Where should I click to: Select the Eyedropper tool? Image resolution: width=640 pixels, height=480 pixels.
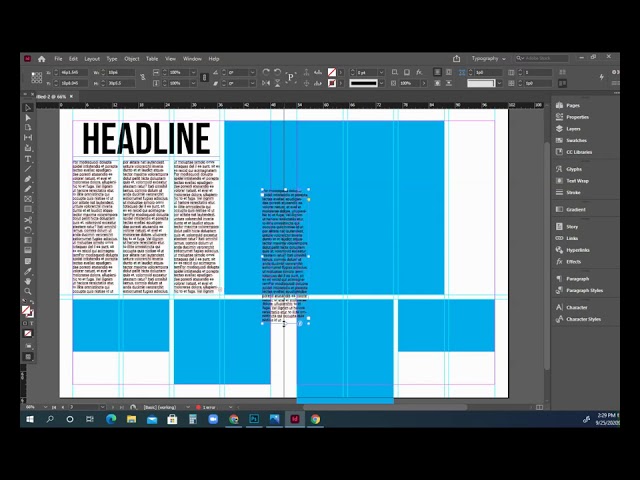click(x=28, y=271)
